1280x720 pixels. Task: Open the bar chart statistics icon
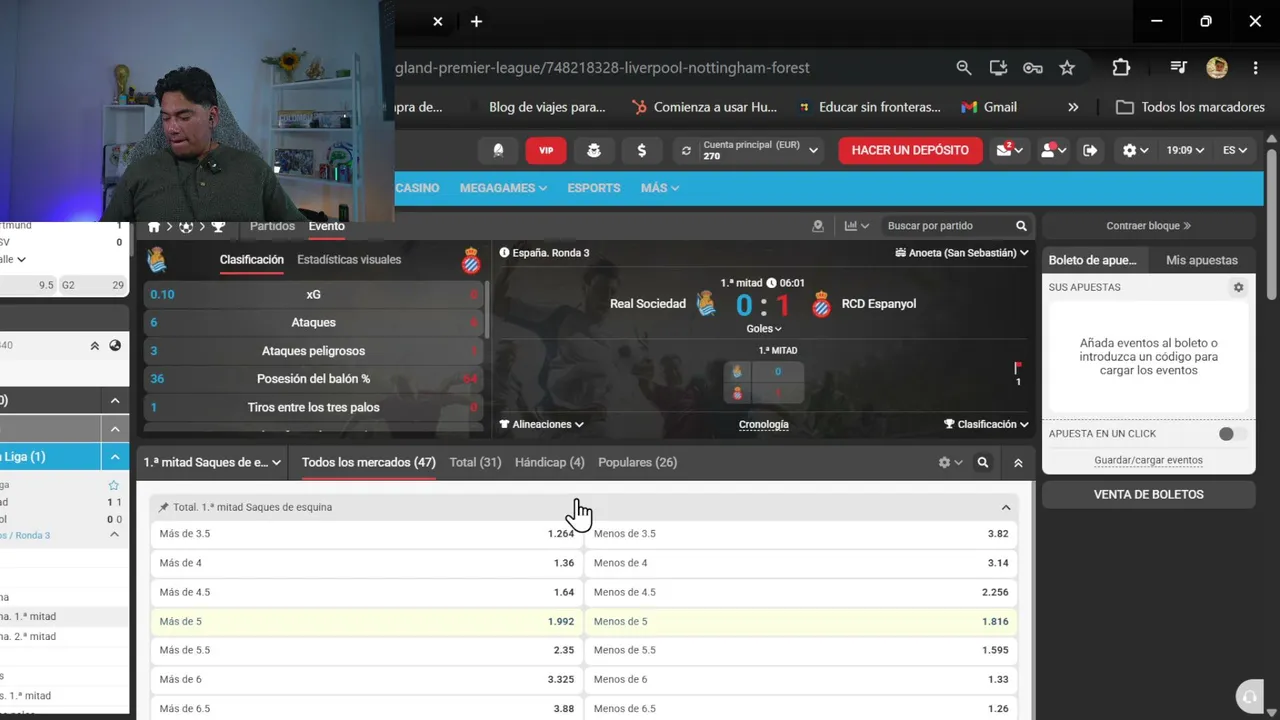[x=856, y=226]
